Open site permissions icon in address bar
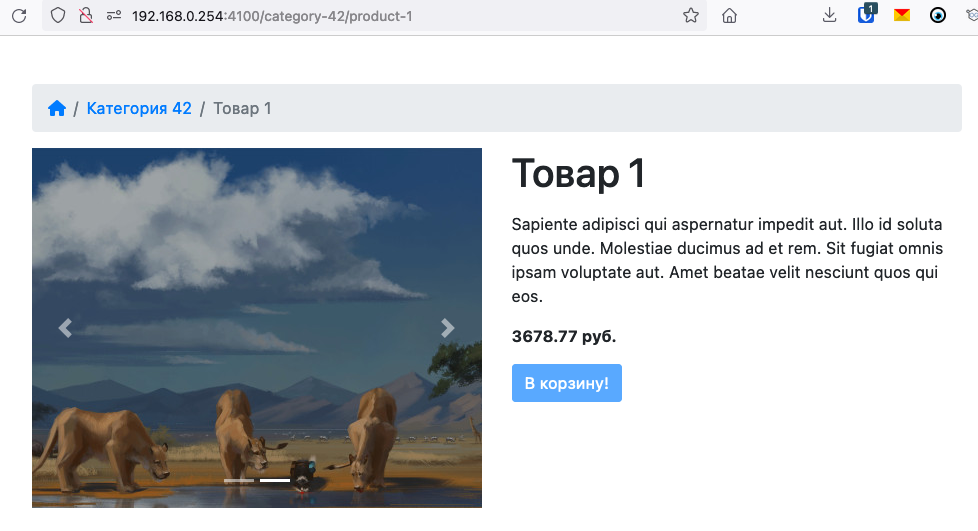Viewport: 978px width, 531px height. tap(114, 16)
